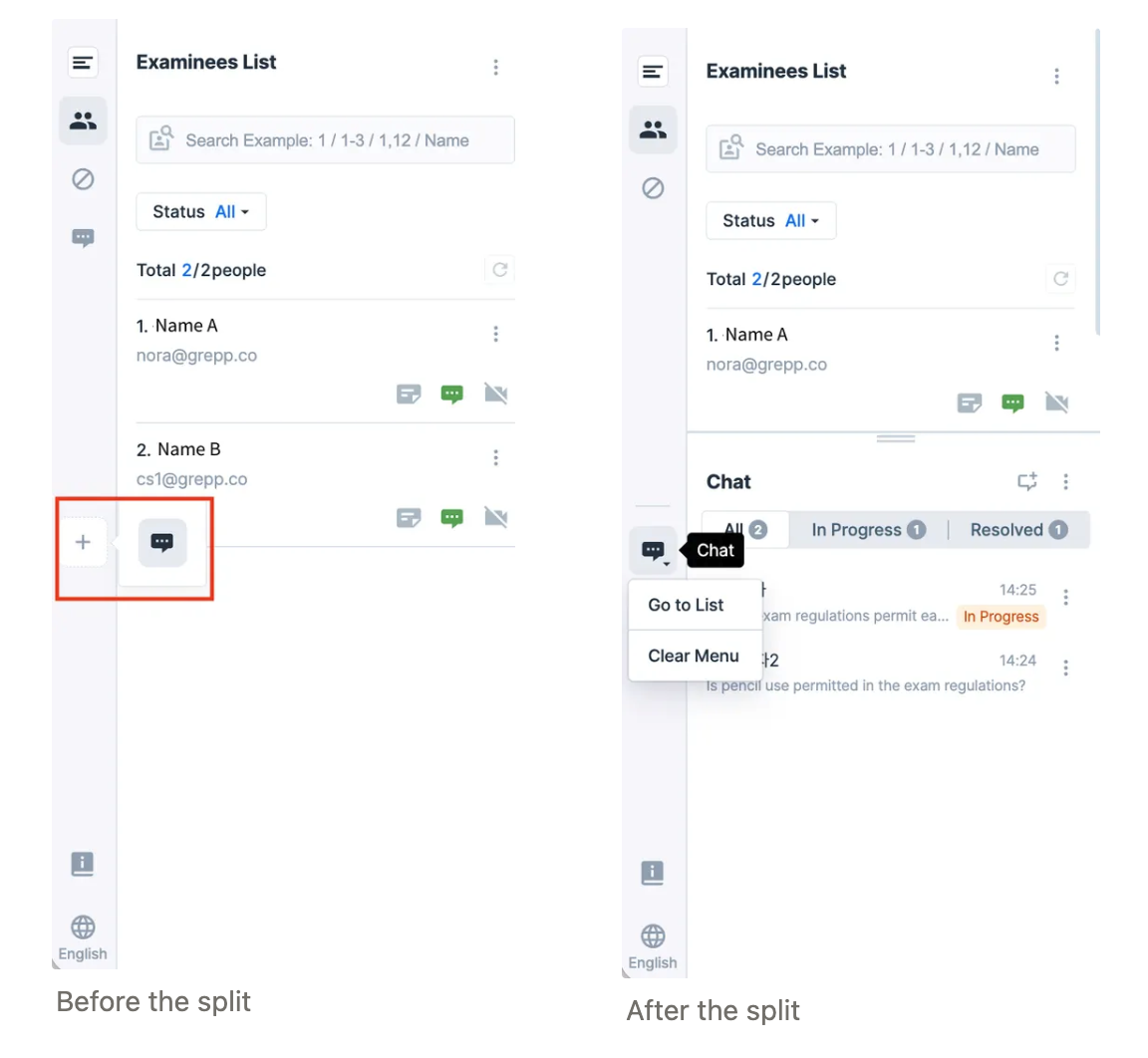Open the Status All dropdown in the right panel
Viewport: 1148px width, 1058px height.
tap(771, 221)
